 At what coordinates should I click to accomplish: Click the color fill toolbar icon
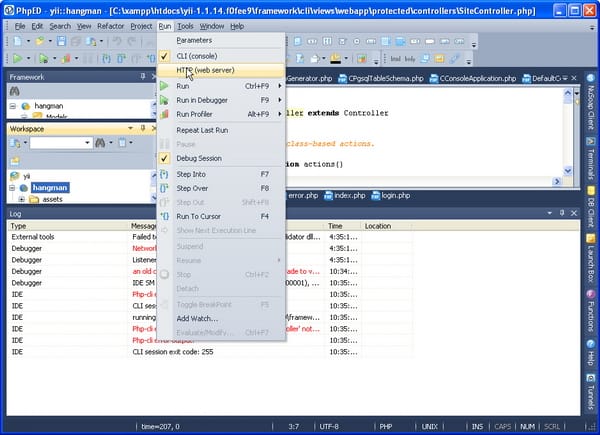click(335, 59)
